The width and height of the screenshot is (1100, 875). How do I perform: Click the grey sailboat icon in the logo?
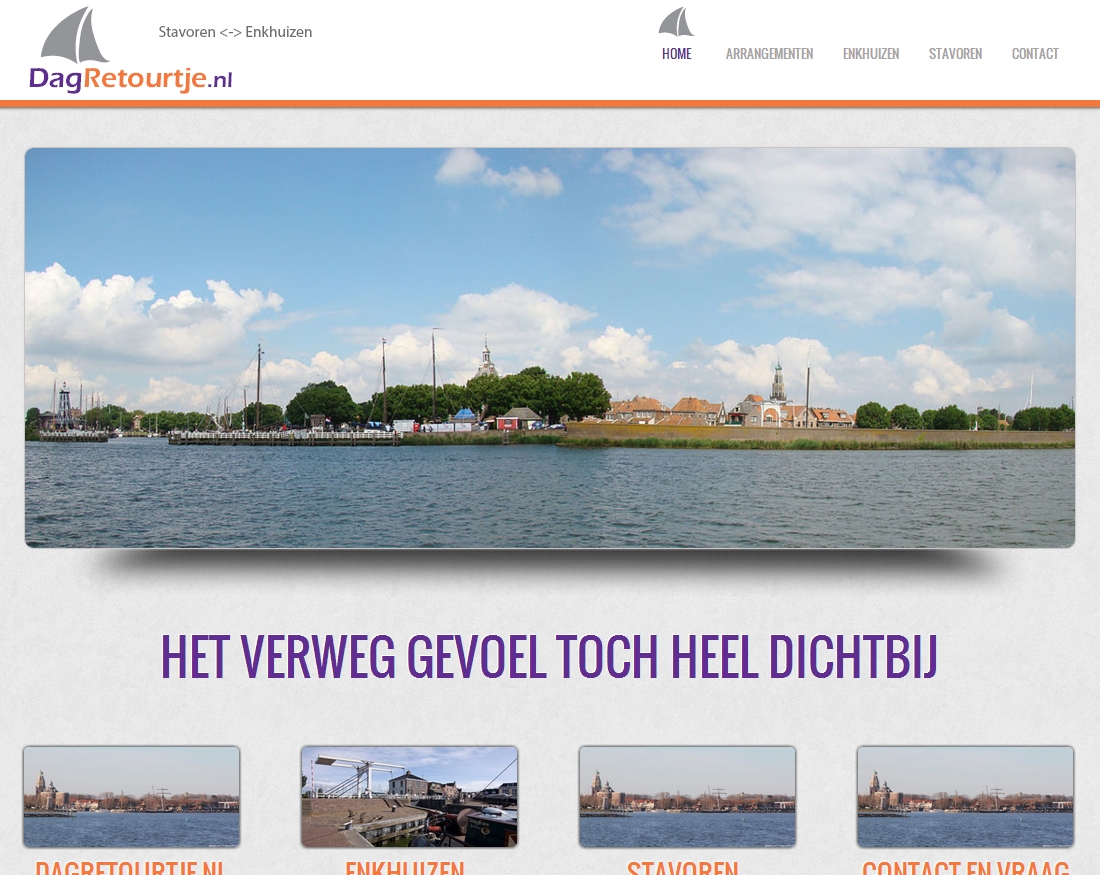point(75,36)
